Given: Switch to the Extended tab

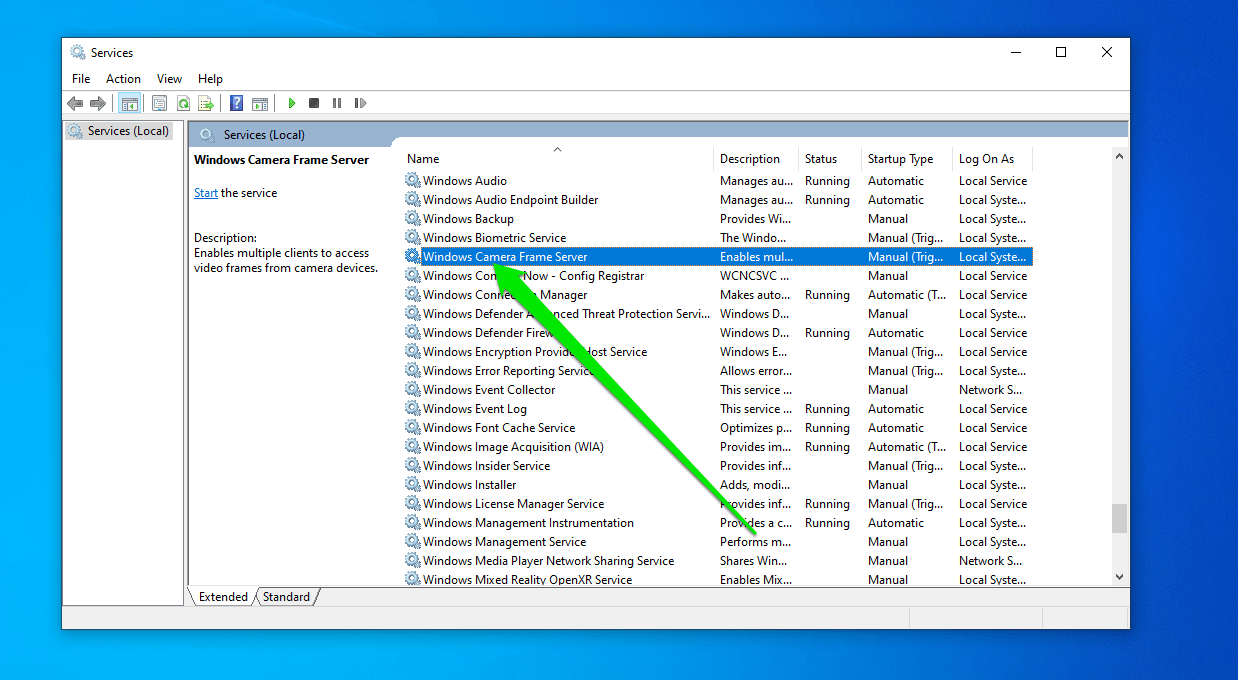Looking at the screenshot, I should click(223, 597).
